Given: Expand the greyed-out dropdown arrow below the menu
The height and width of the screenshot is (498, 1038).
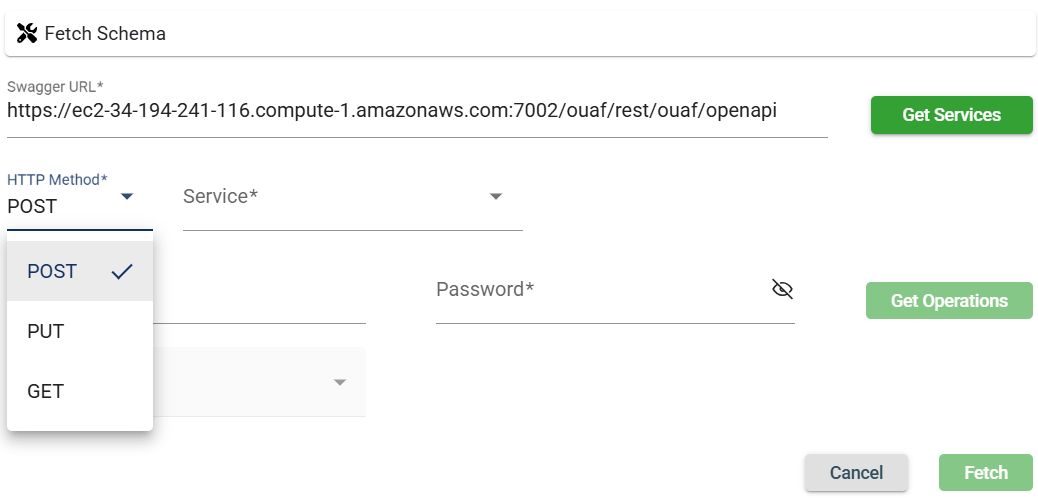Looking at the screenshot, I should pyautogui.click(x=340, y=382).
